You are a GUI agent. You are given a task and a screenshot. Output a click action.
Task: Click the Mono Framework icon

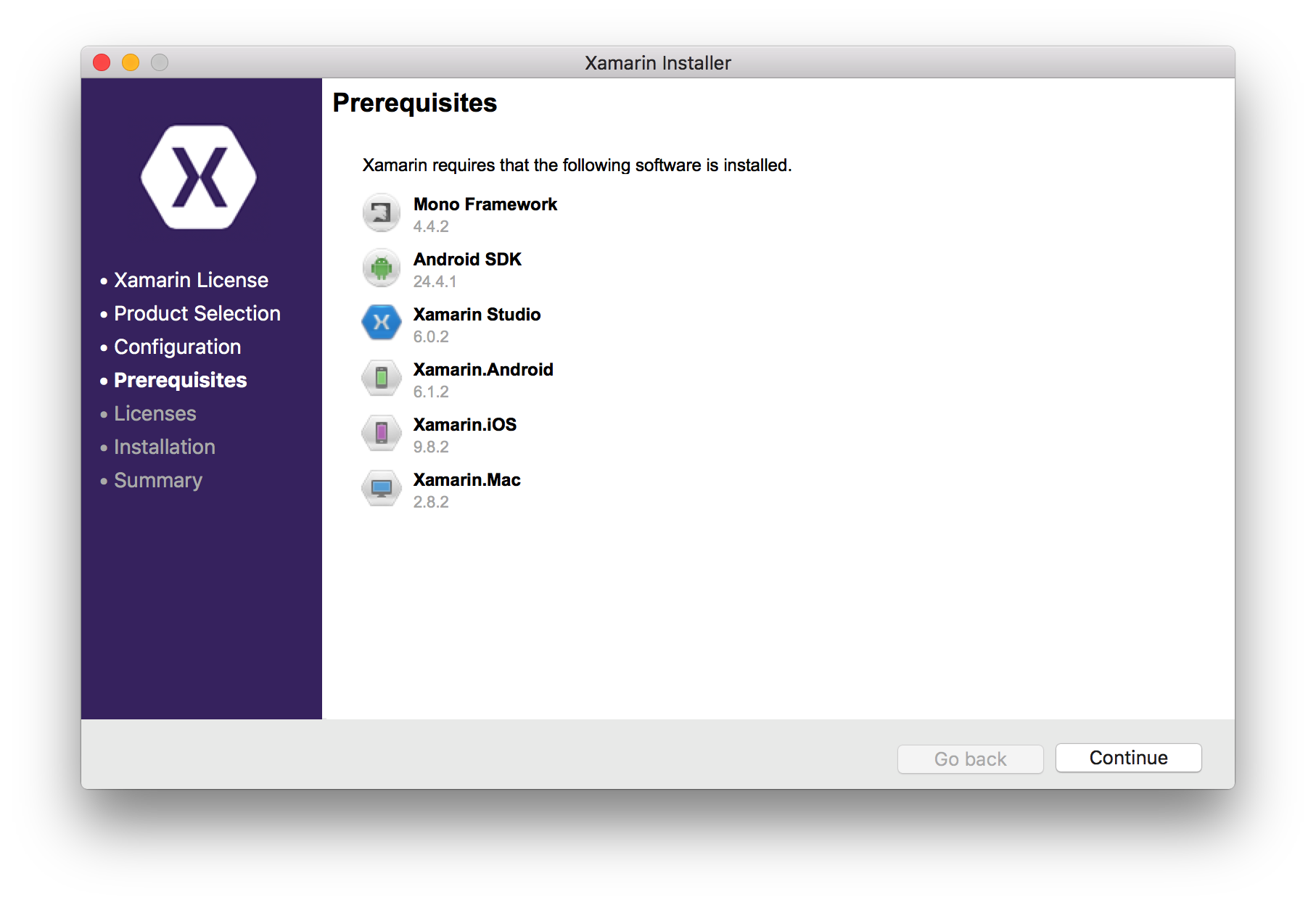(381, 212)
